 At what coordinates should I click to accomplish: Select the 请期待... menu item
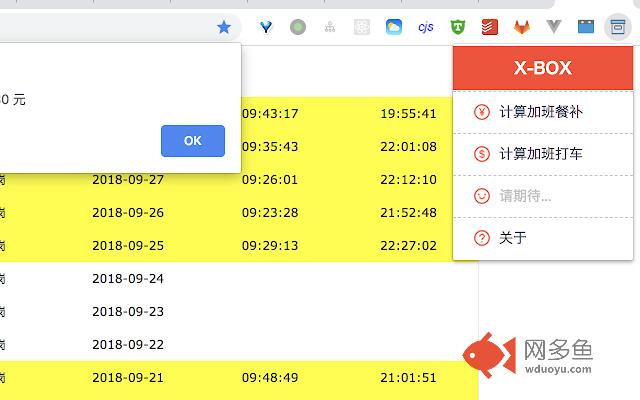pyautogui.click(x=543, y=196)
